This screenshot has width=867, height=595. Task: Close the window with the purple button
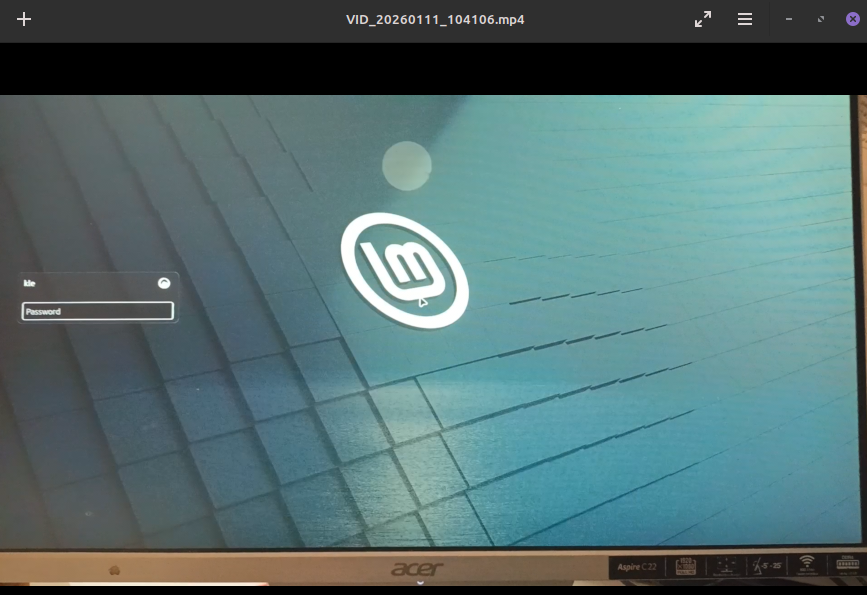click(852, 19)
